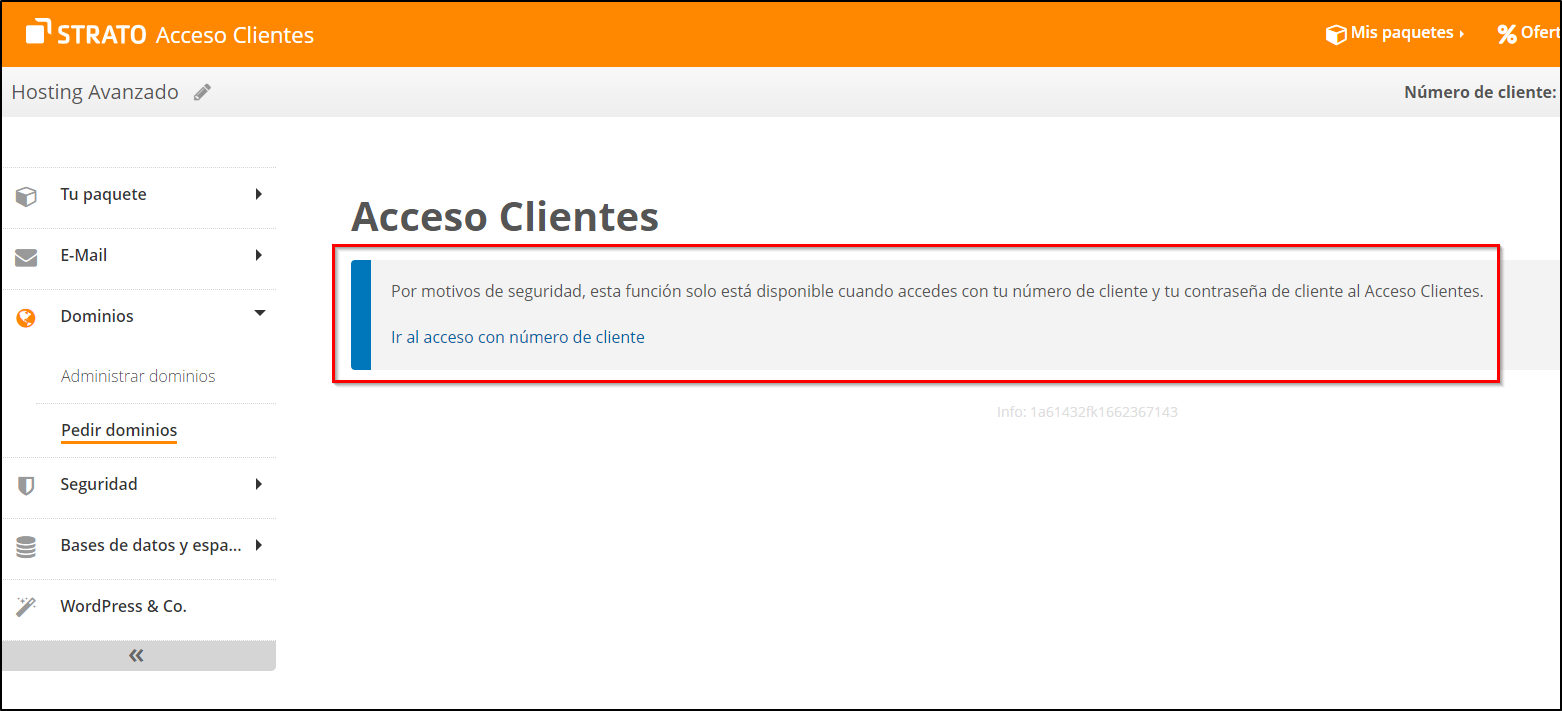Select the E-Mail envelope icon
Screen dimensions: 1562x711
(24, 255)
